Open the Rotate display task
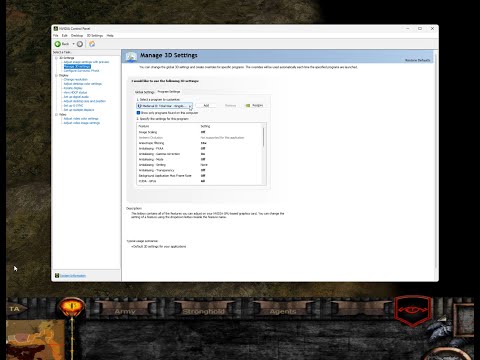The image size is (480, 360). click(x=73, y=88)
